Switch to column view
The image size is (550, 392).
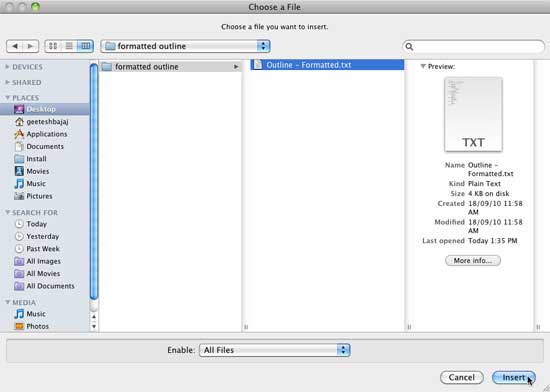point(85,46)
